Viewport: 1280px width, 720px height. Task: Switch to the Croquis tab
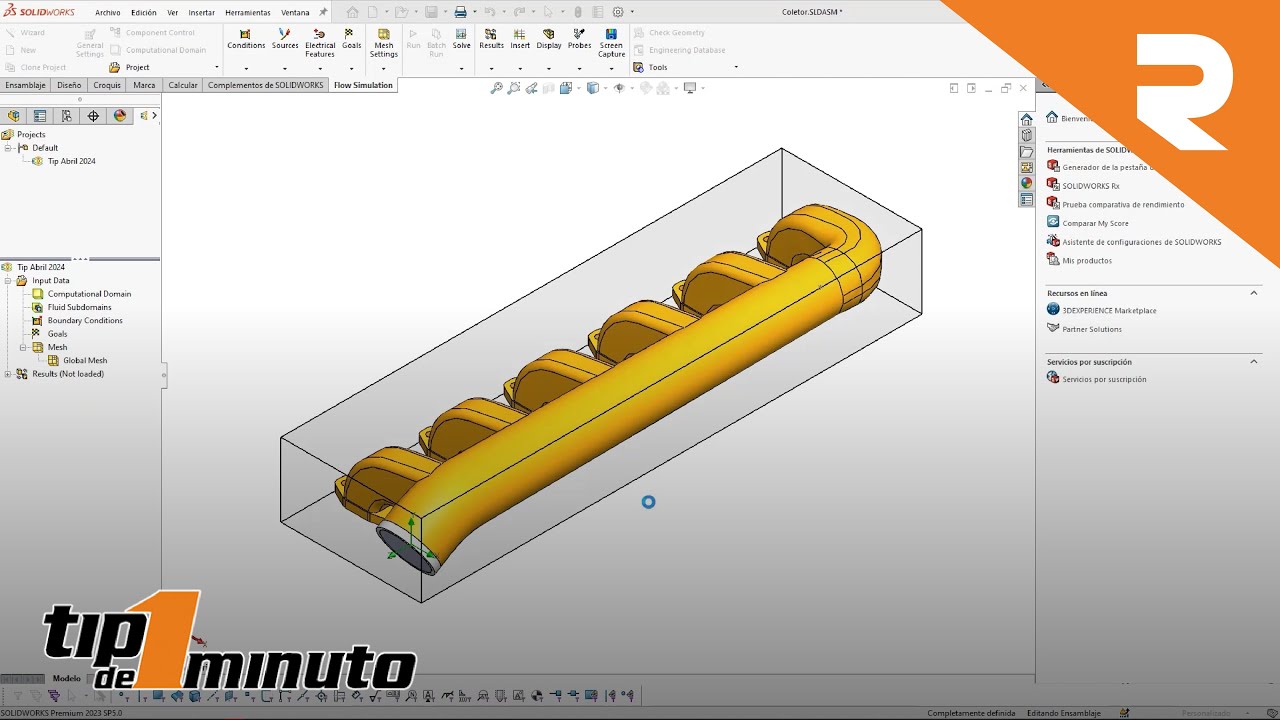pos(107,85)
